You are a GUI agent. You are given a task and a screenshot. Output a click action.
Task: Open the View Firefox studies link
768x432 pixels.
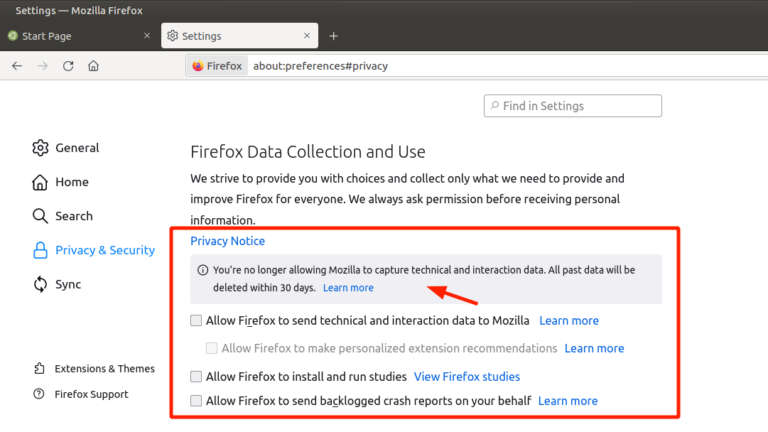click(467, 377)
